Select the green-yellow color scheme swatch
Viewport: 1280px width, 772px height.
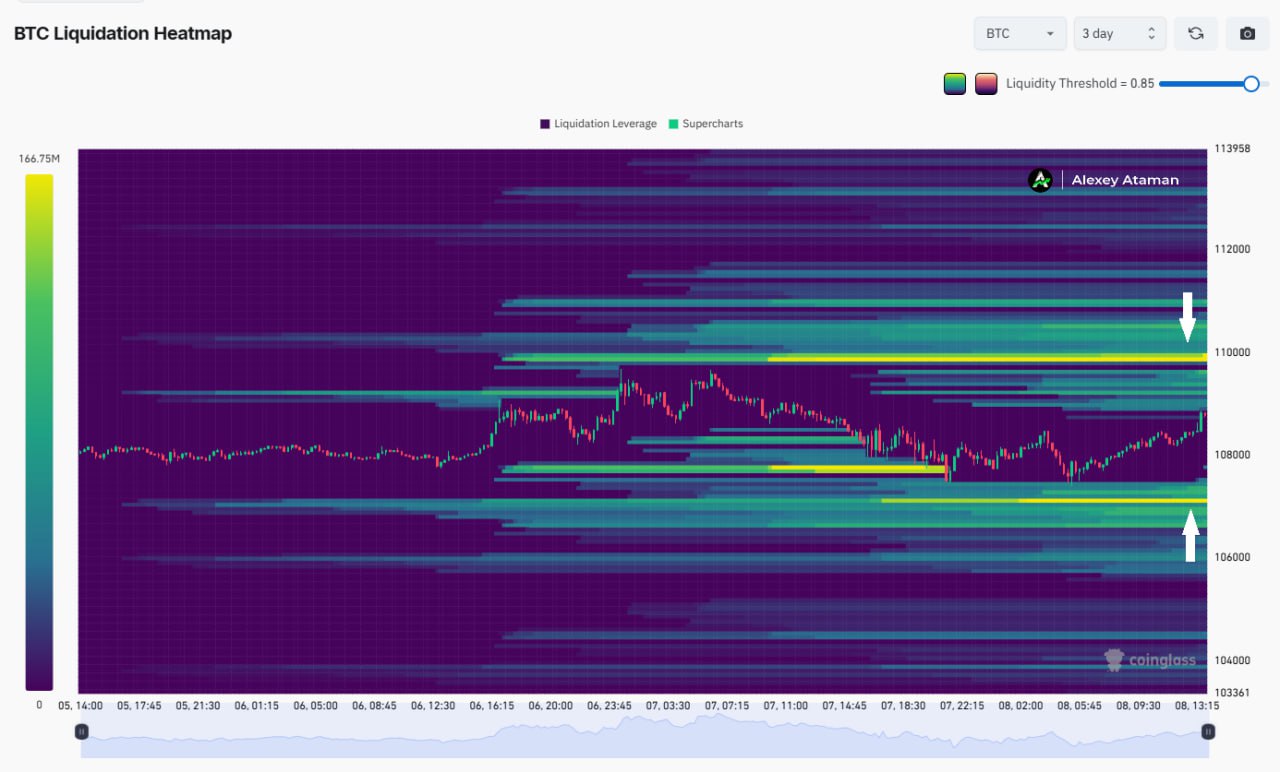click(955, 84)
